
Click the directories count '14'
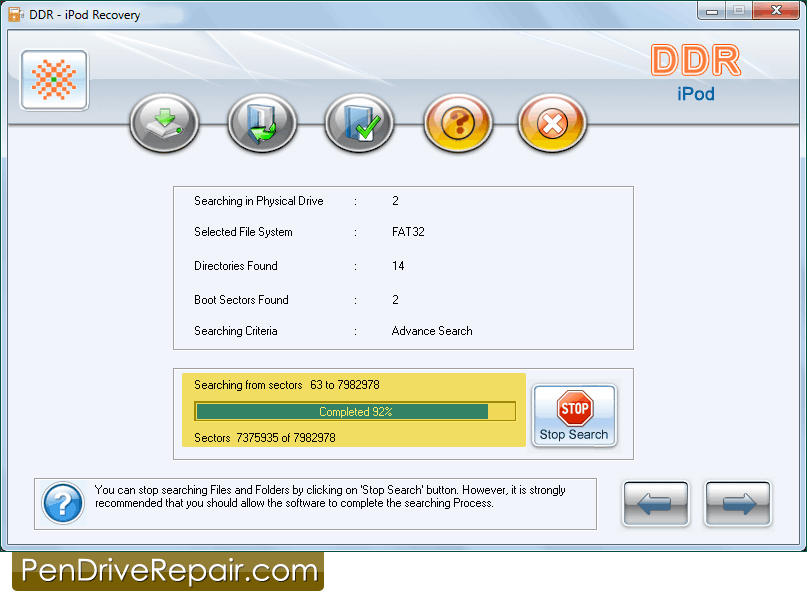point(398,266)
